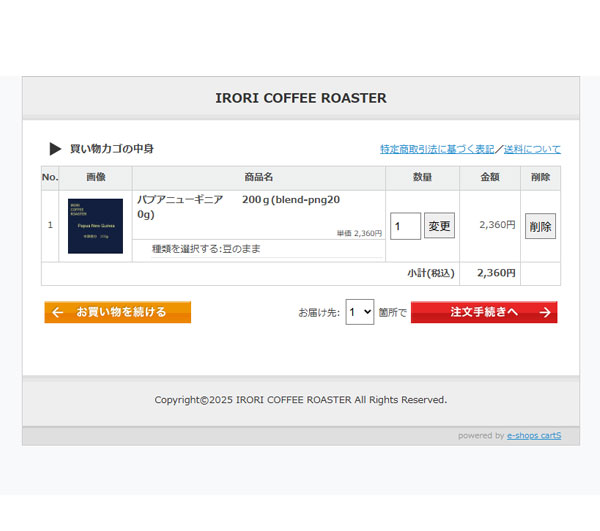600x531 pixels.
Task: Open the 送料について link
Action: click(x=532, y=149)
